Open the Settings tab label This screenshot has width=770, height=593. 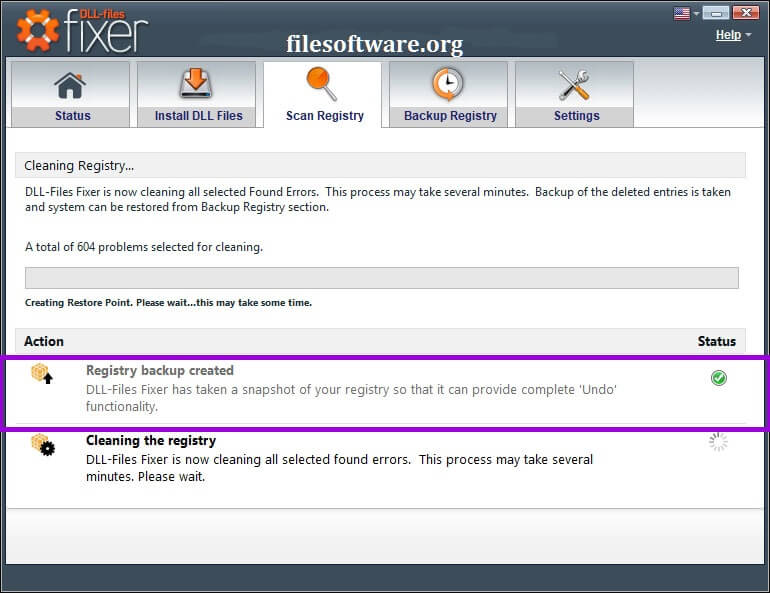(577, 116)
